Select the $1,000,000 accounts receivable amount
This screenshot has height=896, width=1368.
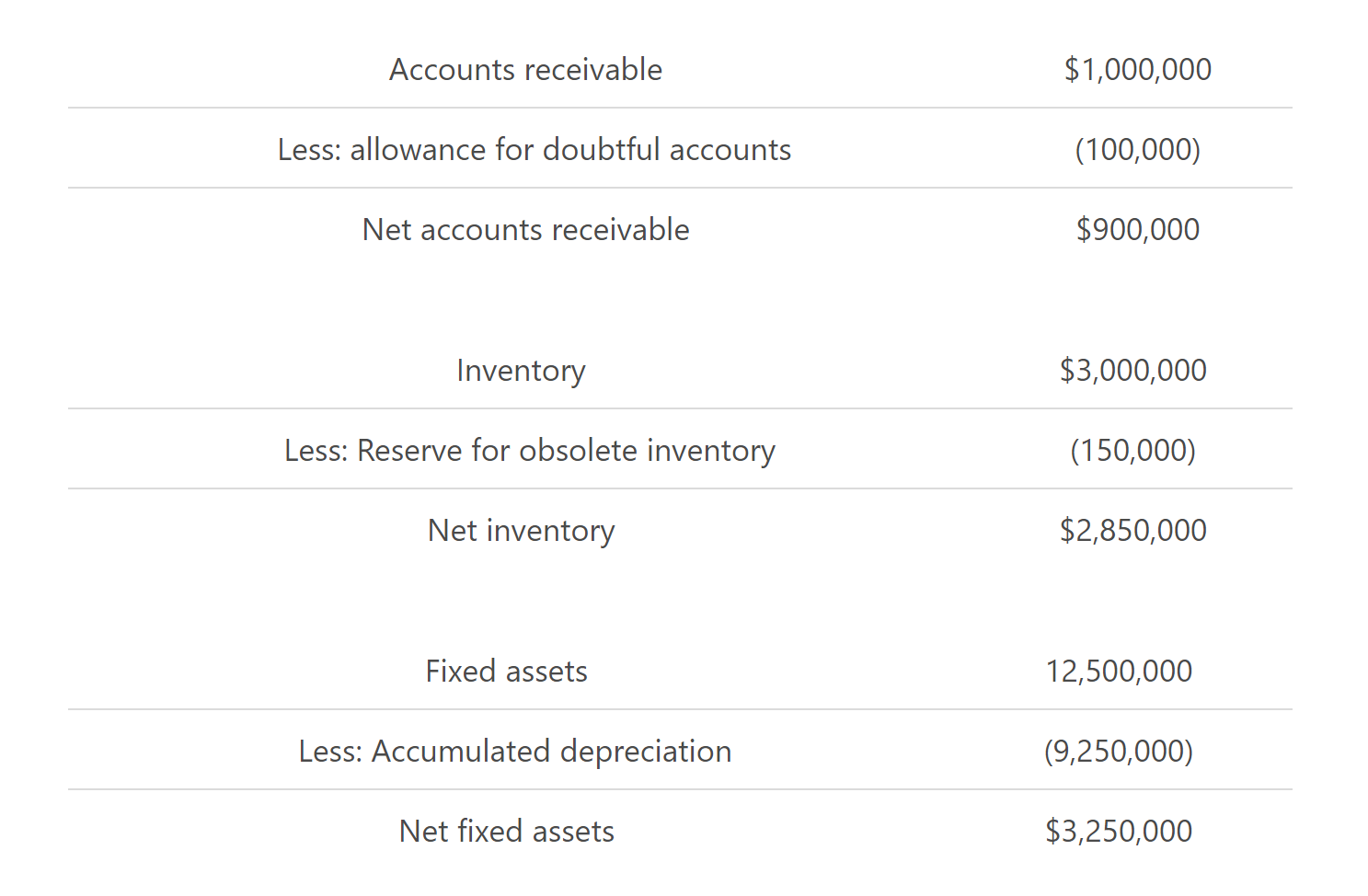click(x=1137, y=70)
